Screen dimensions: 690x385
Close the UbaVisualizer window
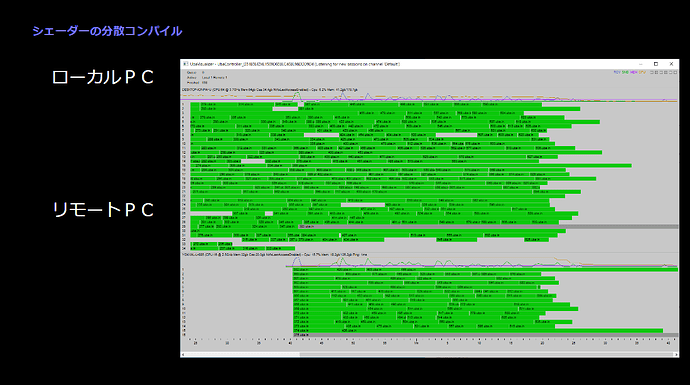pyautogui.click(x=672, y=64)
